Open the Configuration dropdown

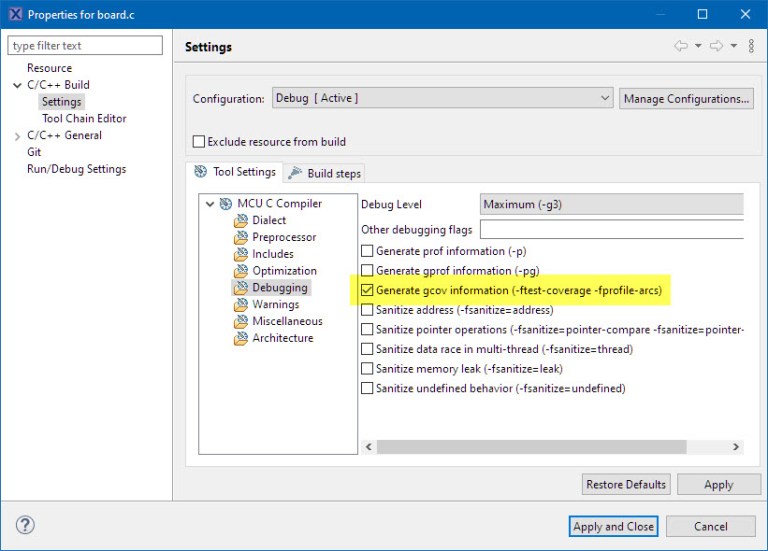[443, 98]
